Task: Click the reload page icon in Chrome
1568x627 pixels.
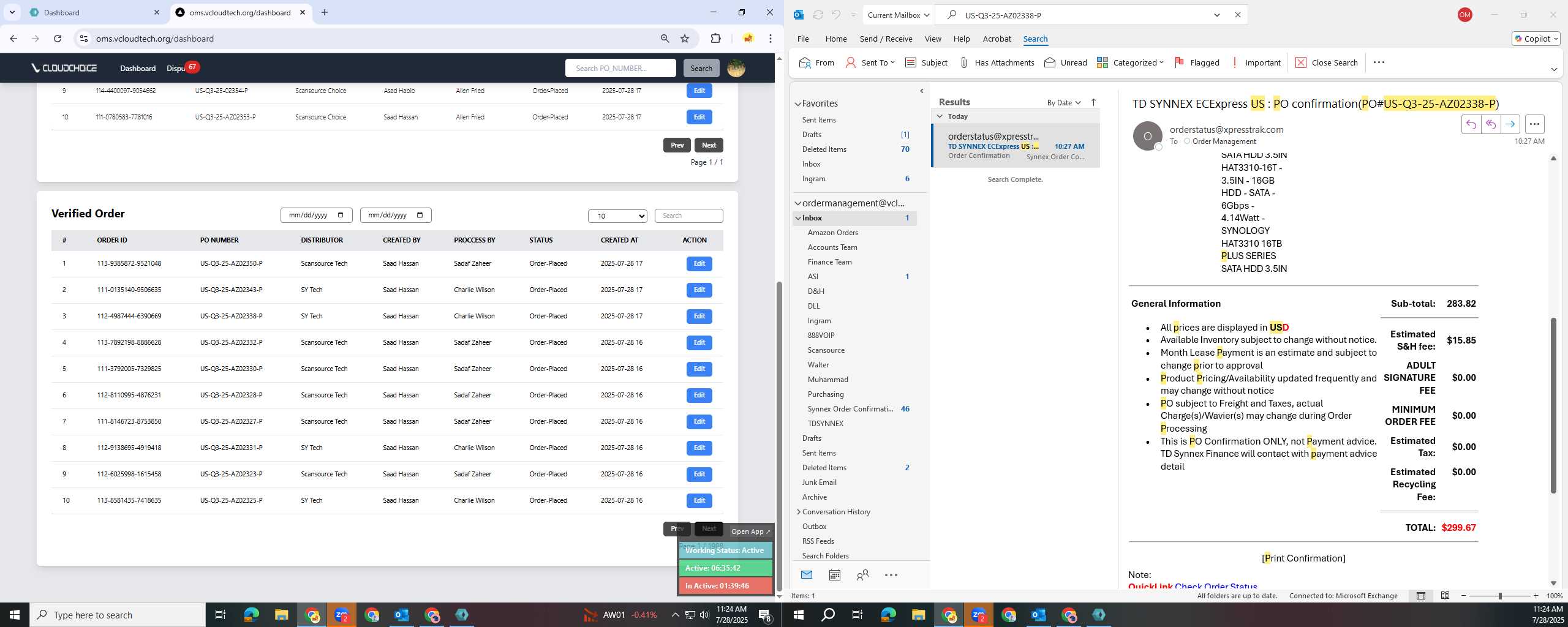Action: tap(58, 39)
